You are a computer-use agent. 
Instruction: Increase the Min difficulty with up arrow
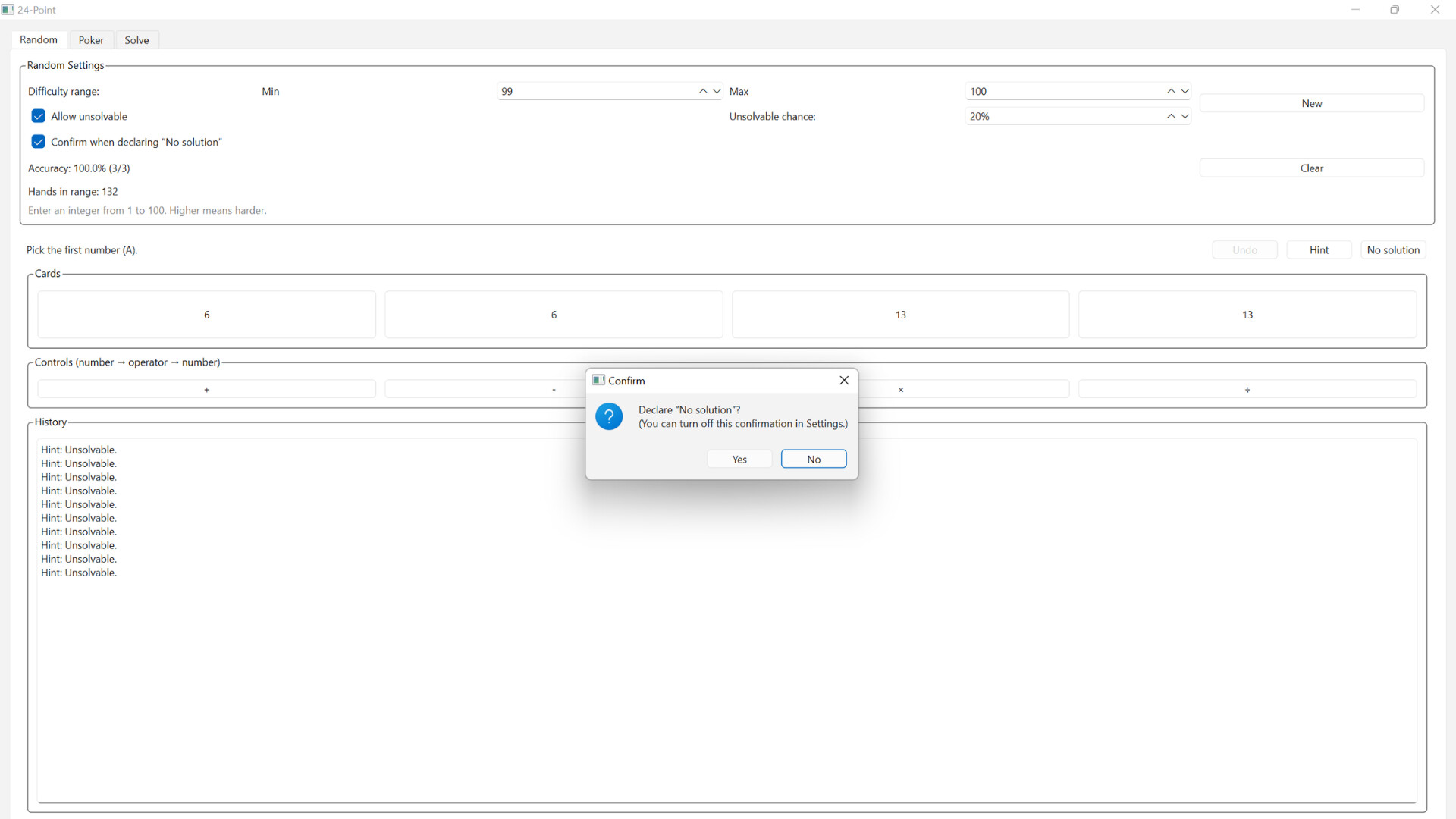pos(703,91)
